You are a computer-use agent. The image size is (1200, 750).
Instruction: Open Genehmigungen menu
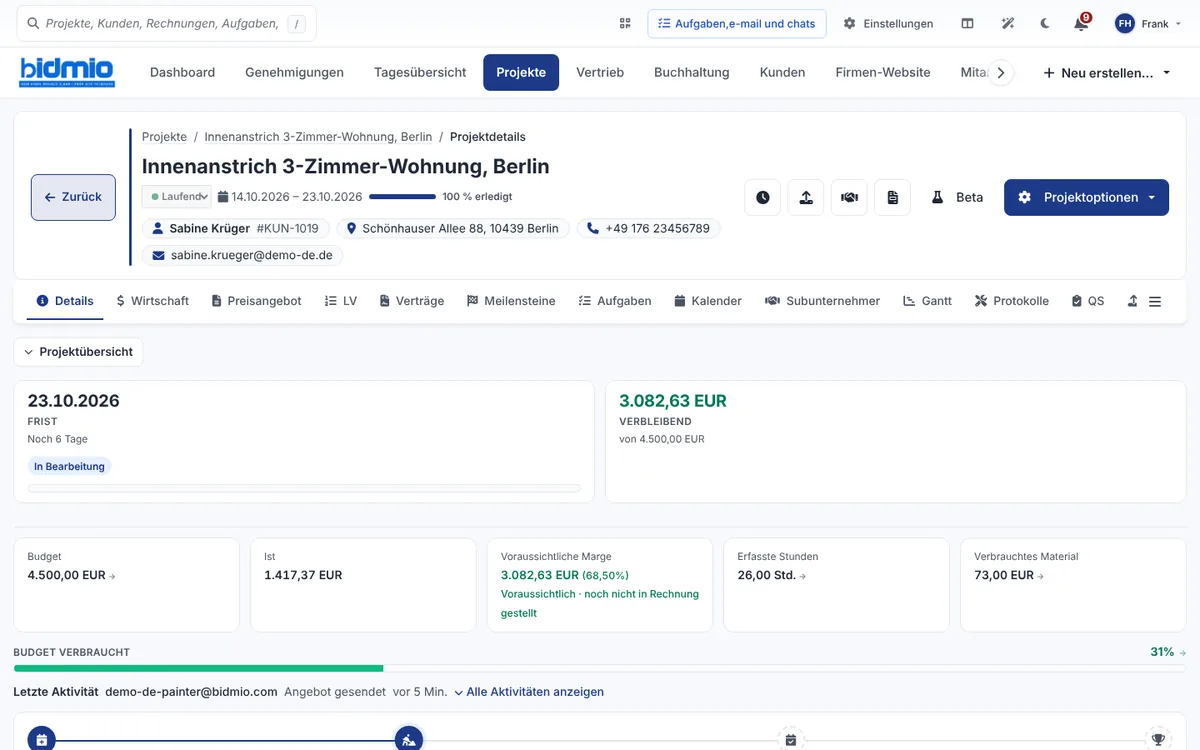point(294,72)
